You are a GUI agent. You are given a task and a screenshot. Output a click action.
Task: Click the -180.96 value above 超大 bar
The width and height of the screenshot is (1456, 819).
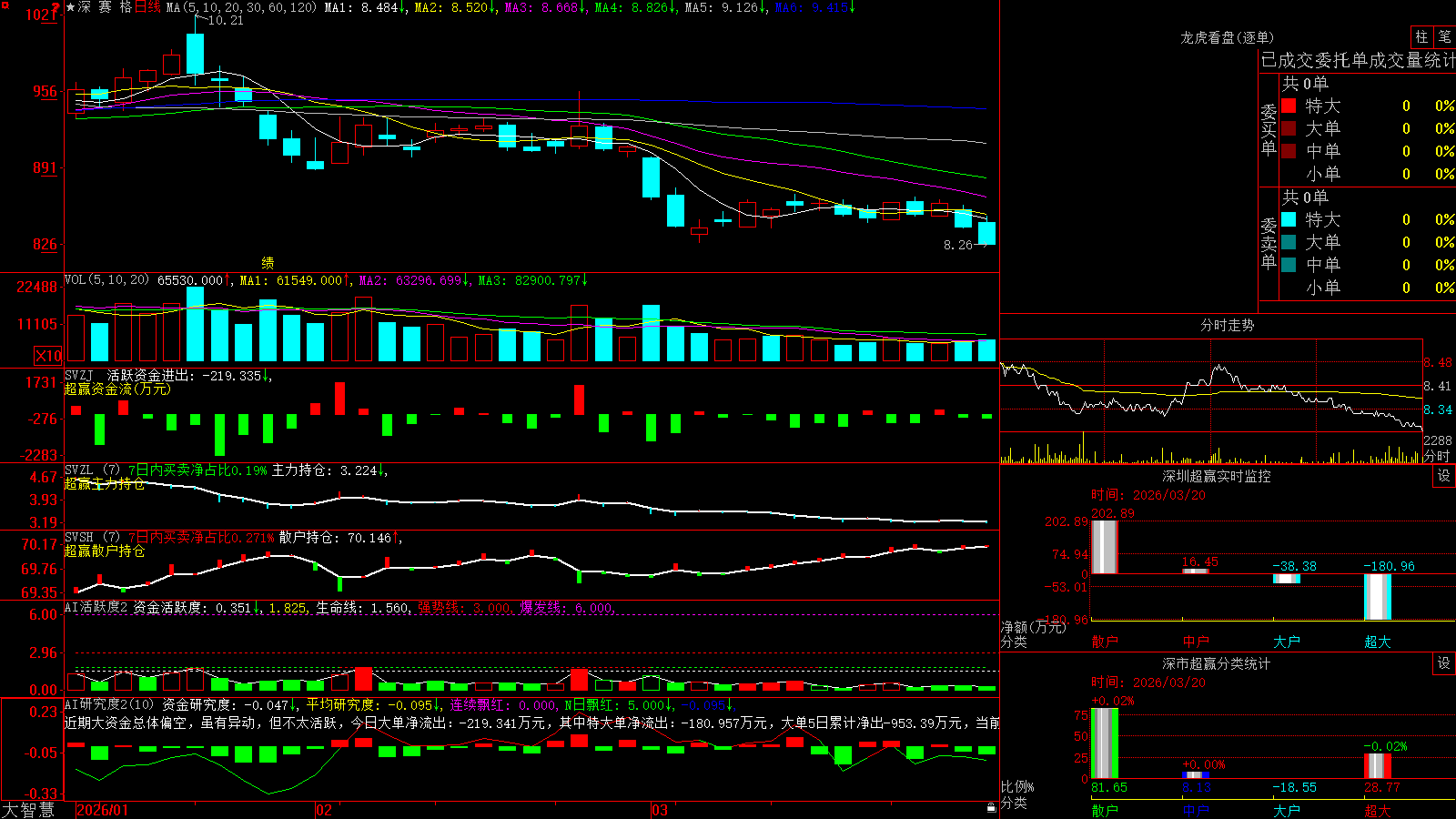coord(1389,566)
